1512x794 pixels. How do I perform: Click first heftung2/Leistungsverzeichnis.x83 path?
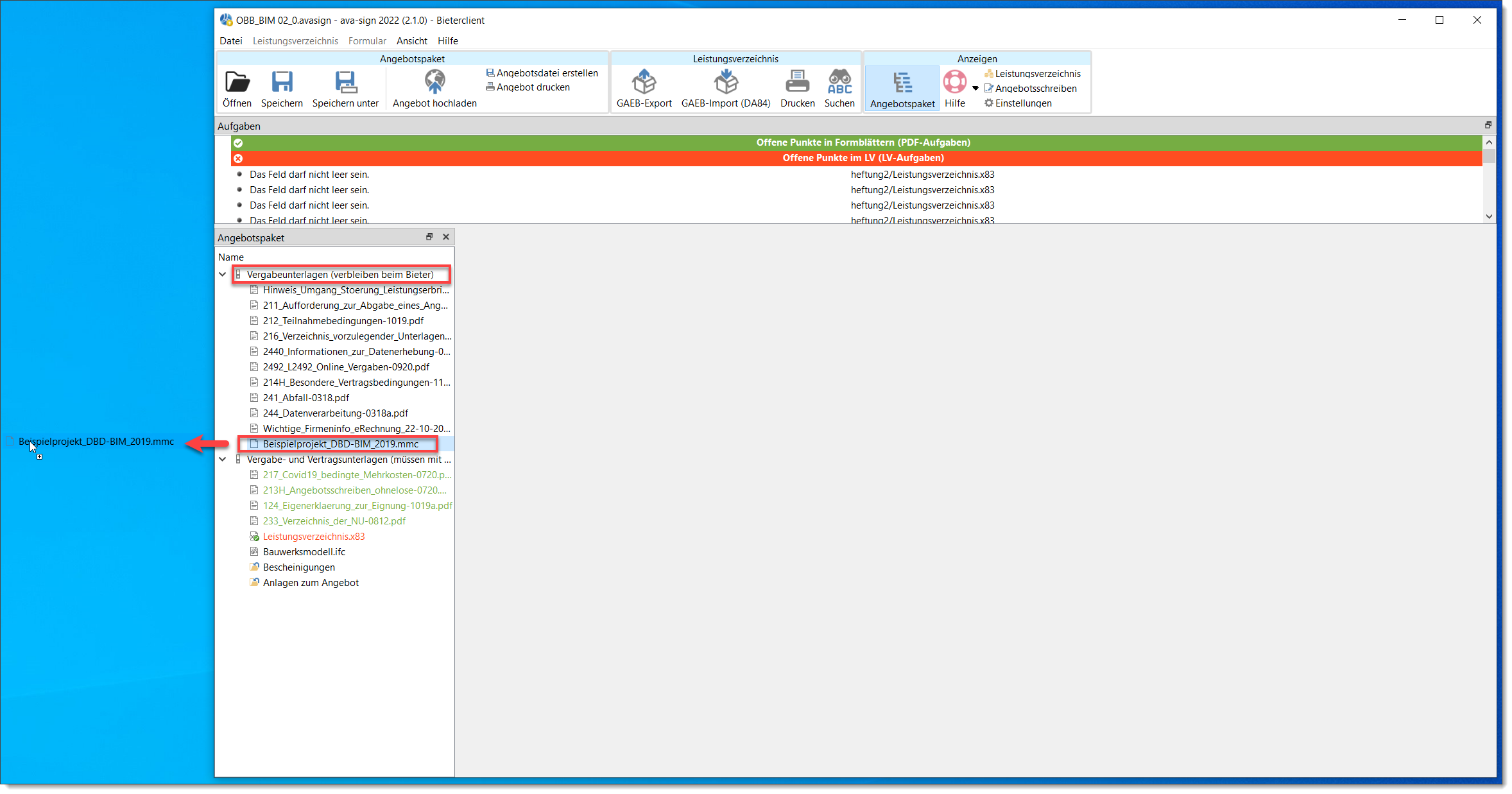[922, 175]
